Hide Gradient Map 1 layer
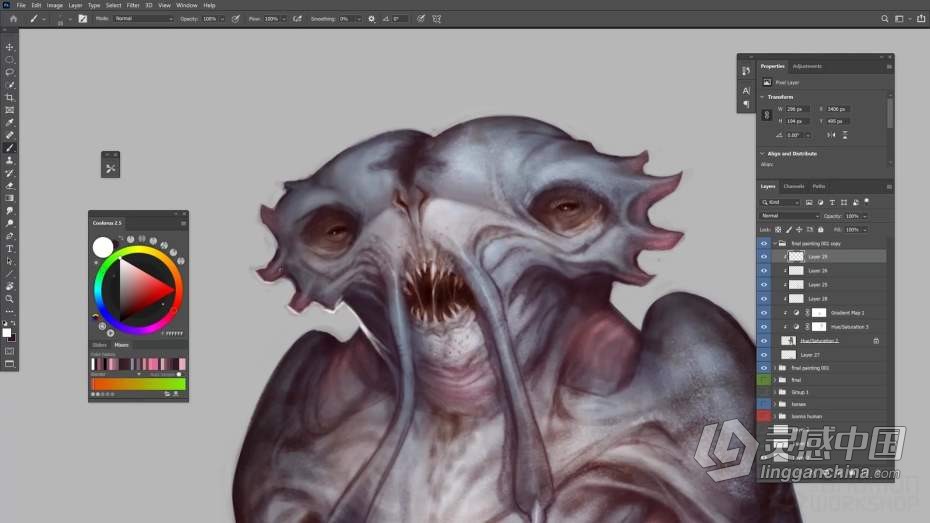The image size is (930, 523). tap(764, 312)
